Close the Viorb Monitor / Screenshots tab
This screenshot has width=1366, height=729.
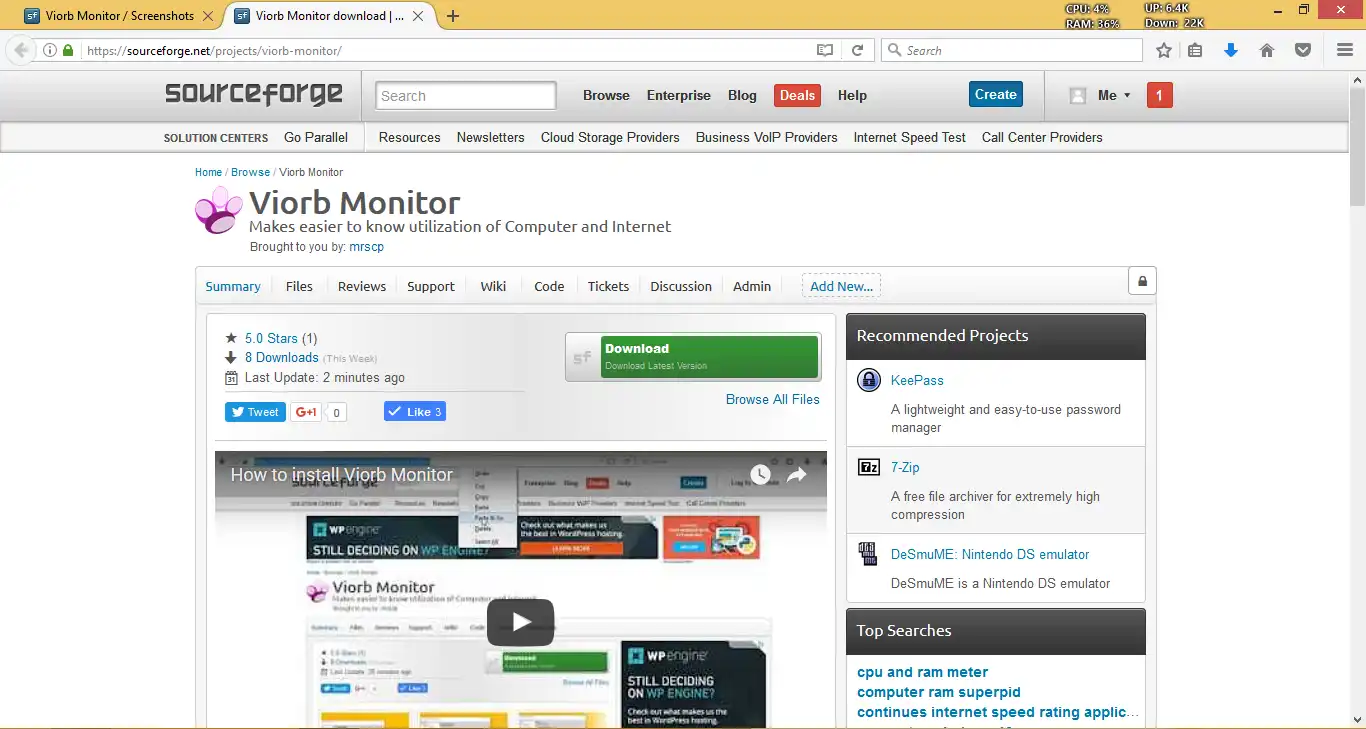coord(208,16)
